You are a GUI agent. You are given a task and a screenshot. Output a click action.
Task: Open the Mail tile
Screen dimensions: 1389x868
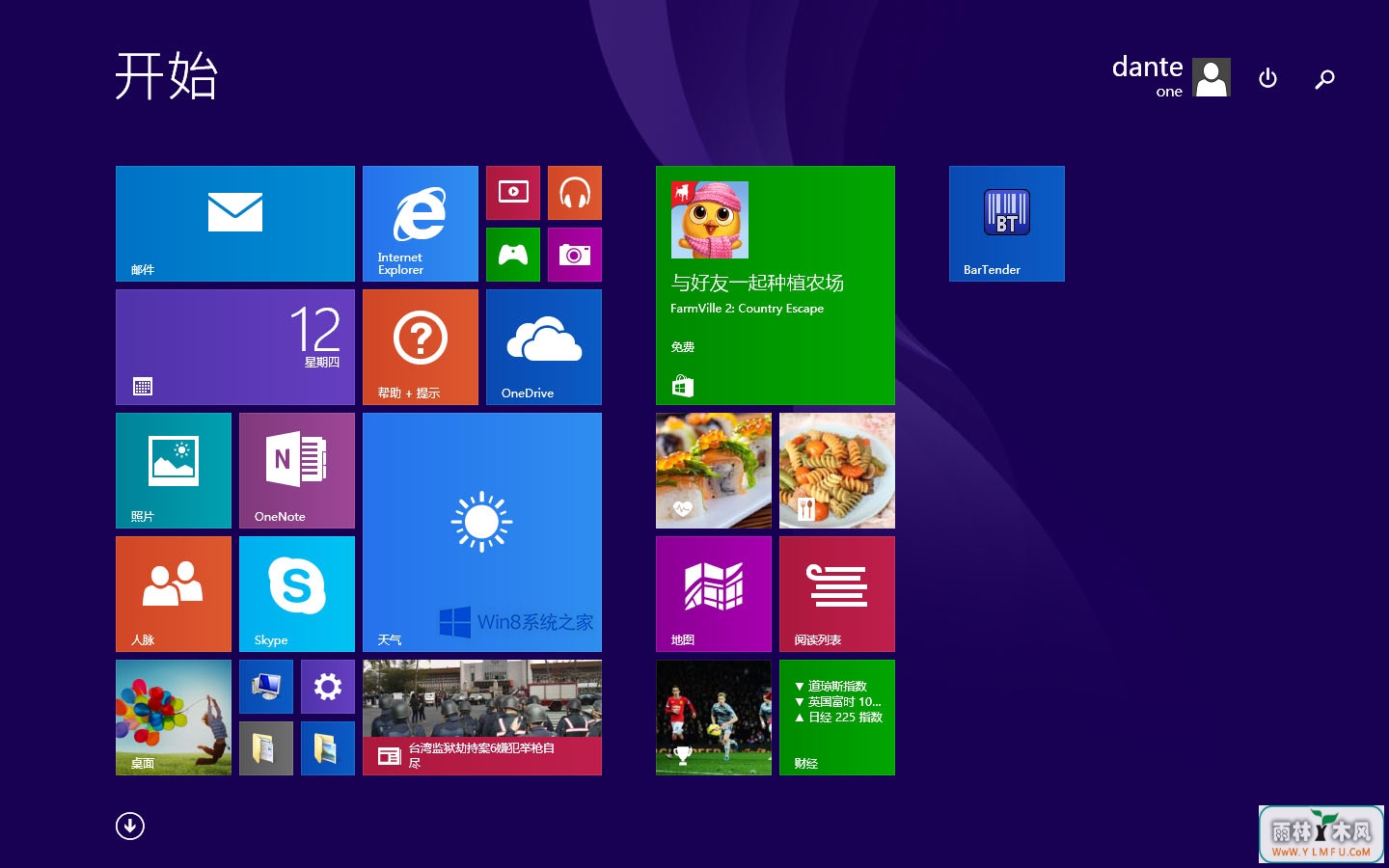point(235,224)
